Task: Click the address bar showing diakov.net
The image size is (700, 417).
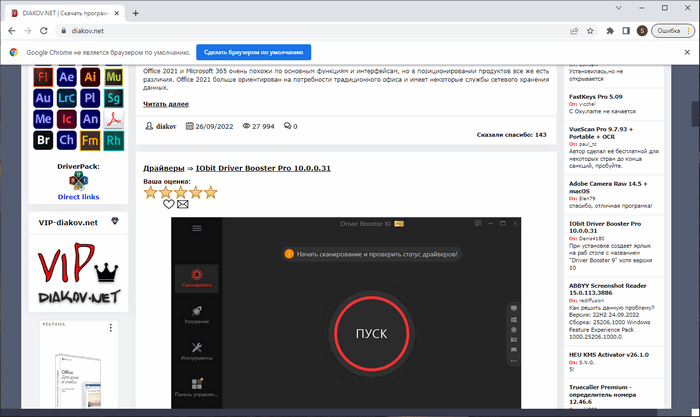Action: point(300,30)
